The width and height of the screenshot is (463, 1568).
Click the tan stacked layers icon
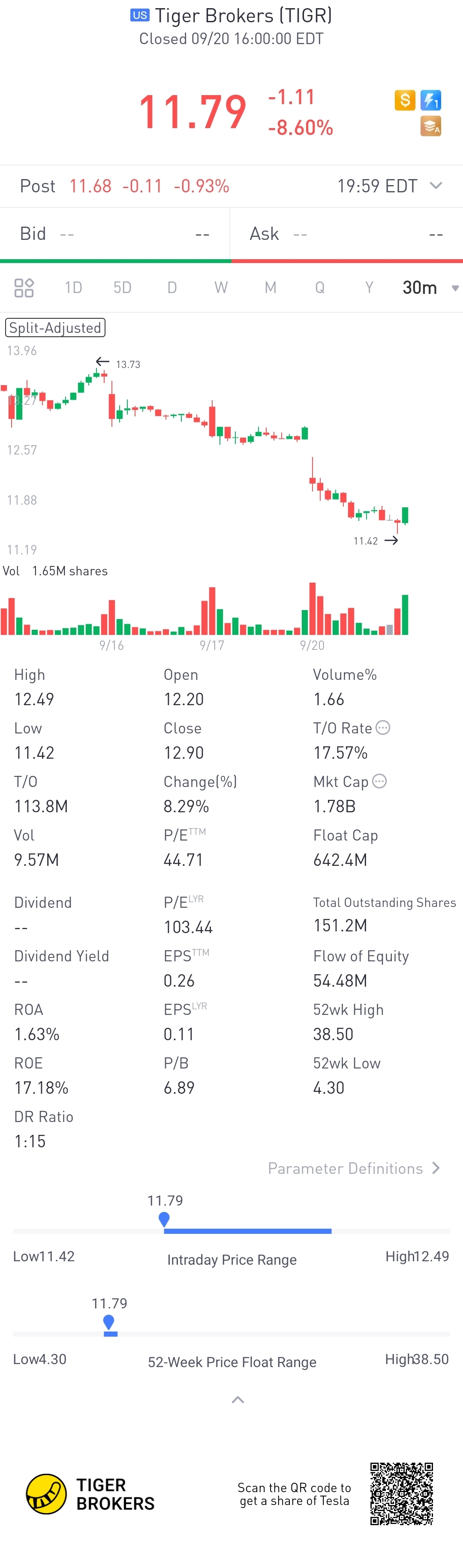tap(431, 127)
